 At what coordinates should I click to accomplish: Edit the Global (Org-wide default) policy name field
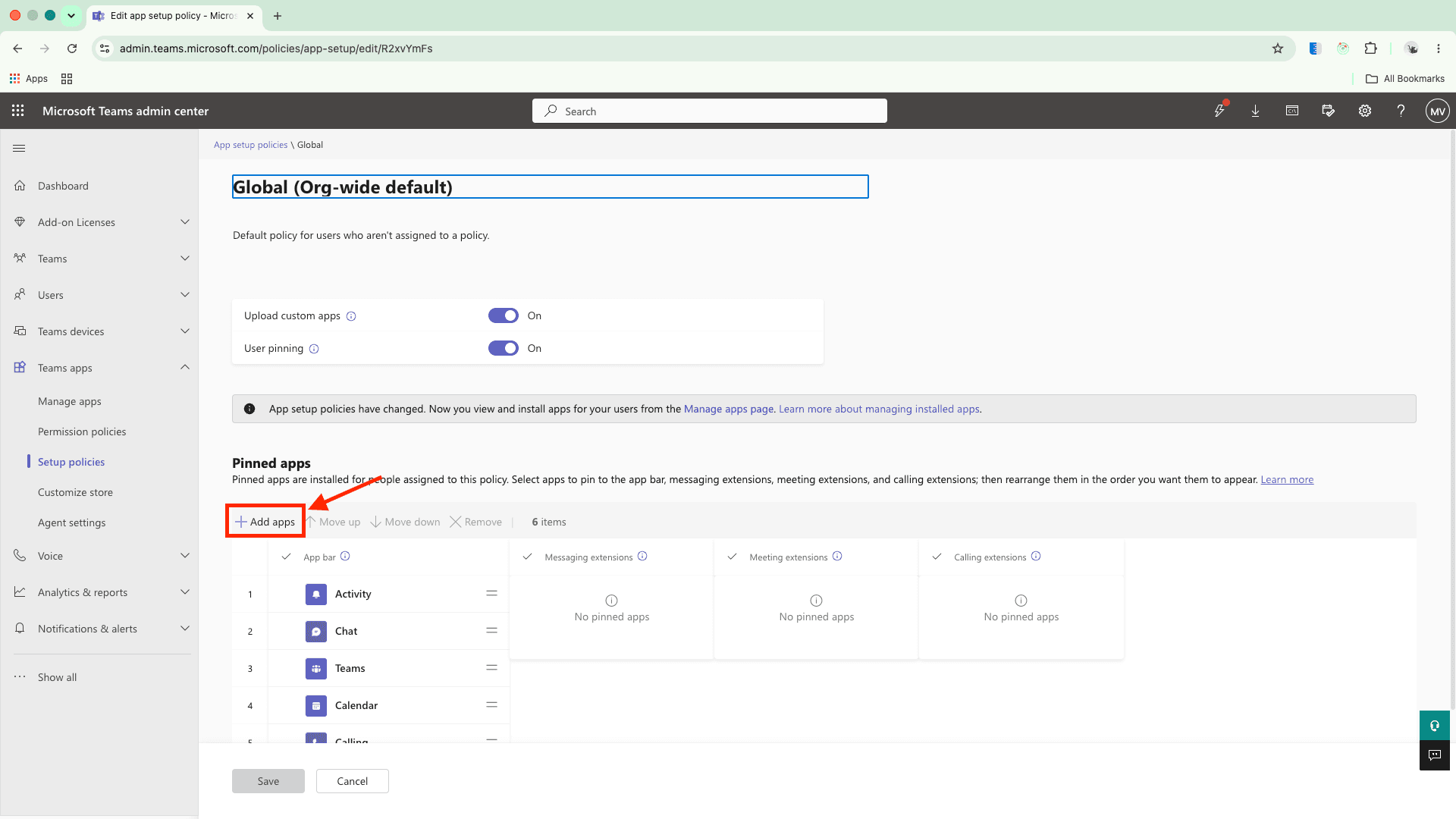(x=550, y=187)
